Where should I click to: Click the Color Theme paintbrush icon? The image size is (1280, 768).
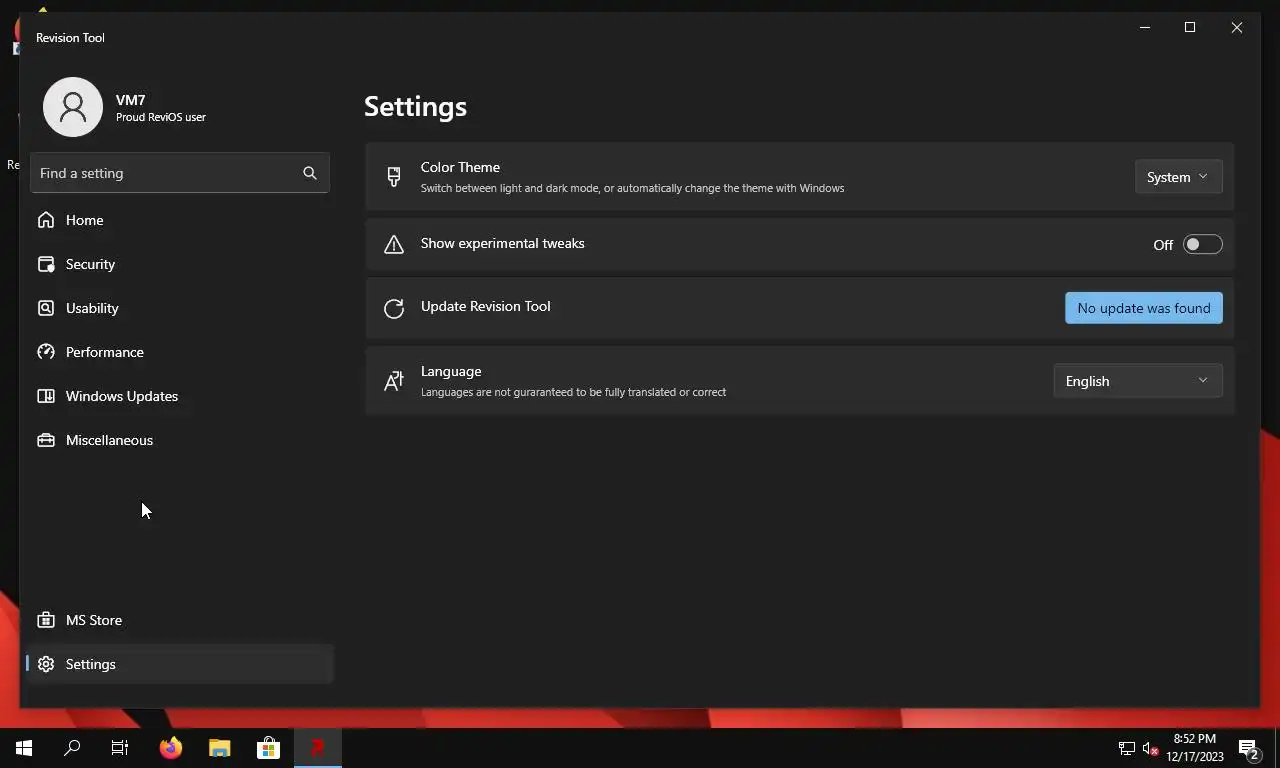pyautogui.click(x=394, y=177)
